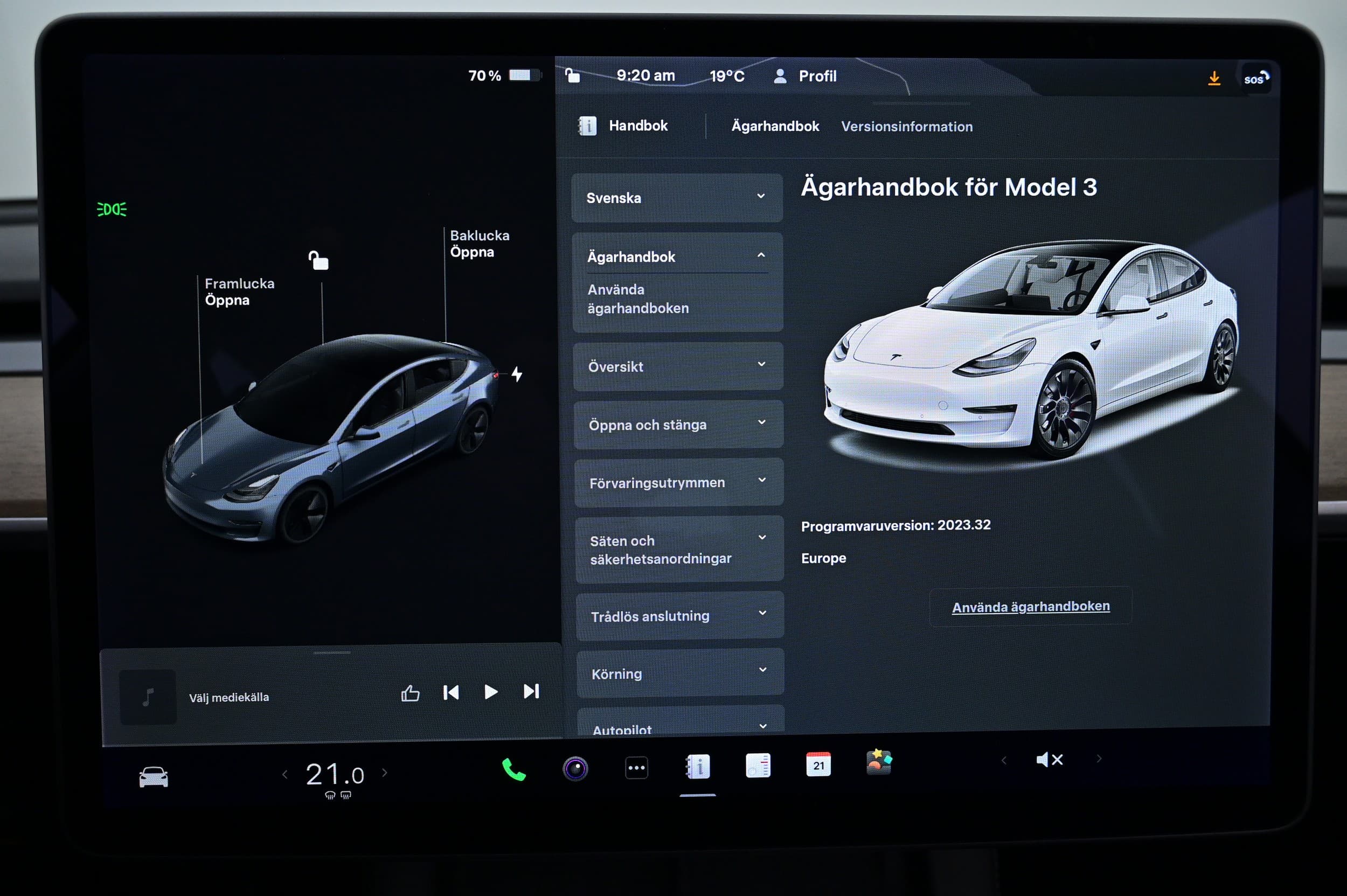Expand the Autopilot section
1347x896 pixels.
click(681, 722)
